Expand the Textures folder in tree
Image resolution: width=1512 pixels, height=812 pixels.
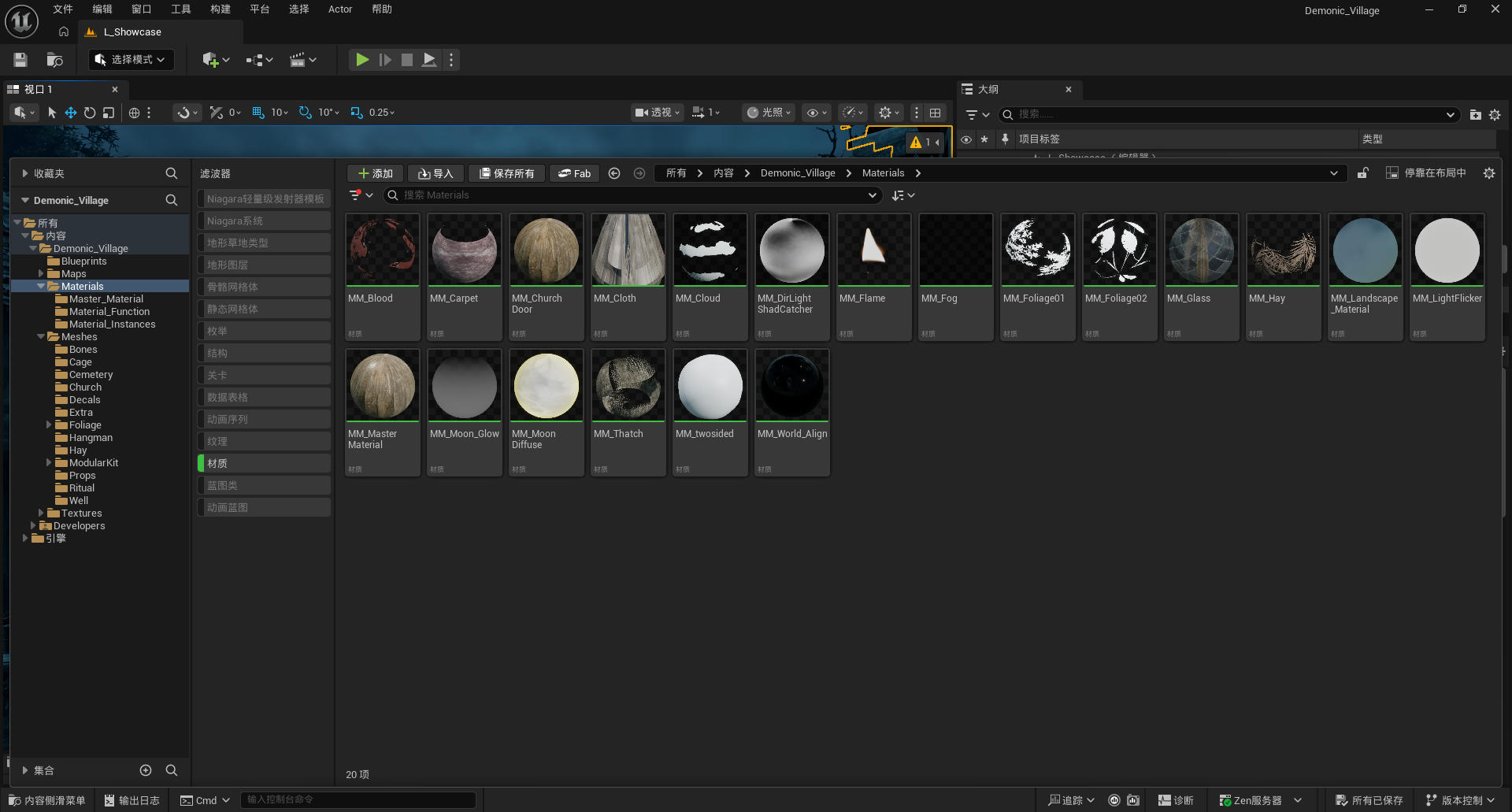[41, 514]
